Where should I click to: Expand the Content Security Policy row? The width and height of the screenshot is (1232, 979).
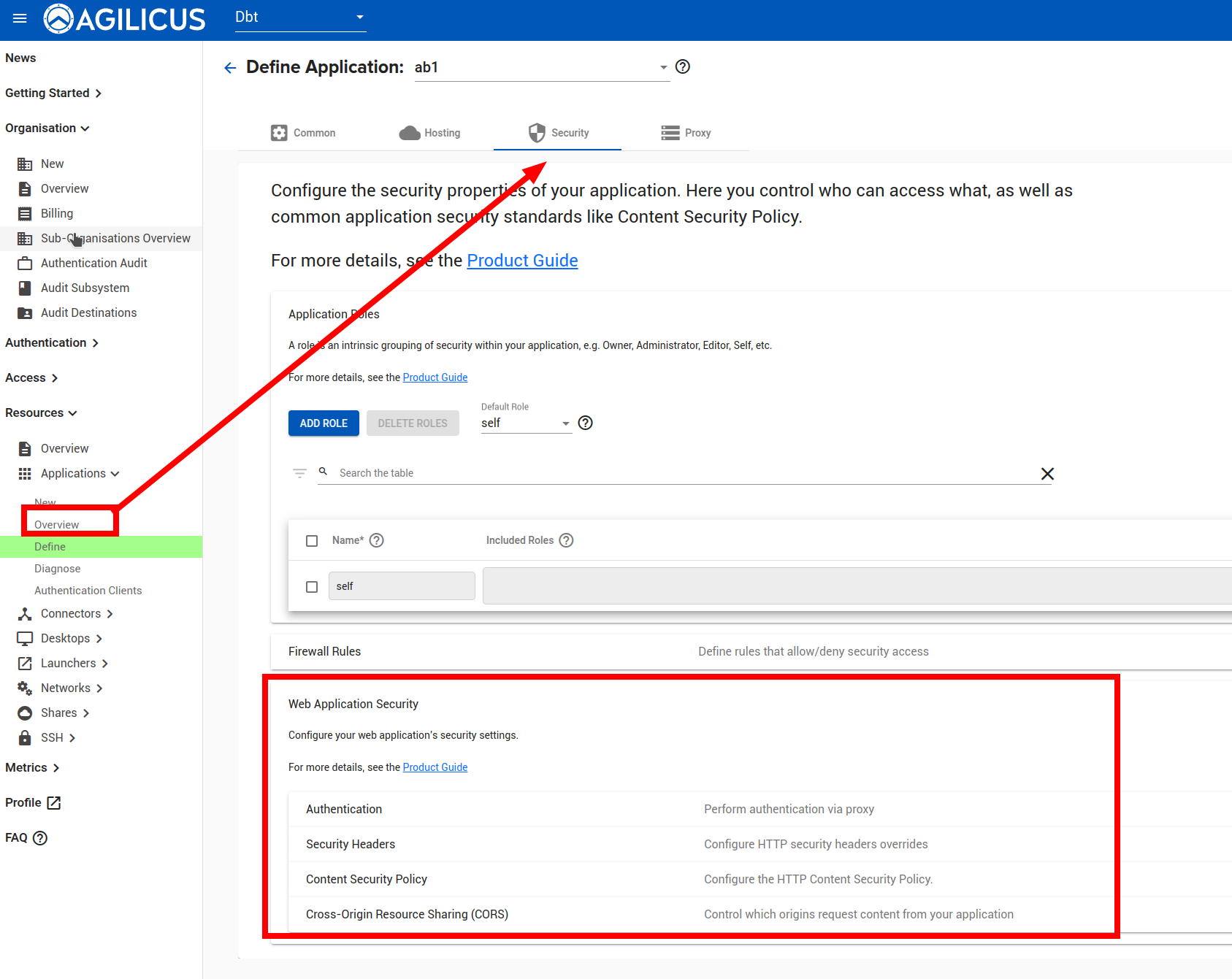coord(760,879)
